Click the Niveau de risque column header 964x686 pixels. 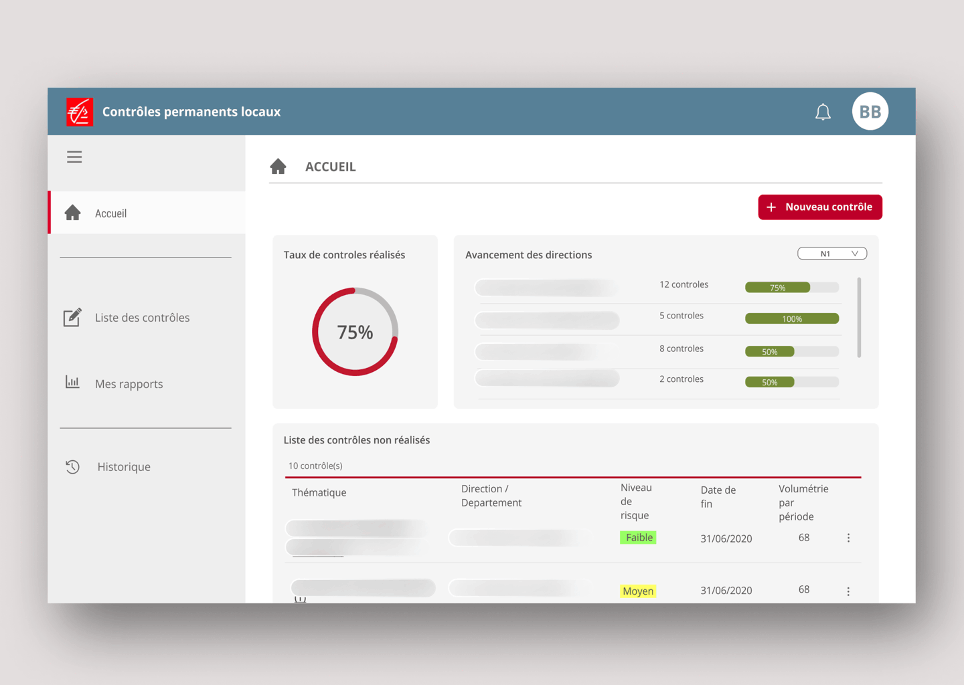click(635, 501)
